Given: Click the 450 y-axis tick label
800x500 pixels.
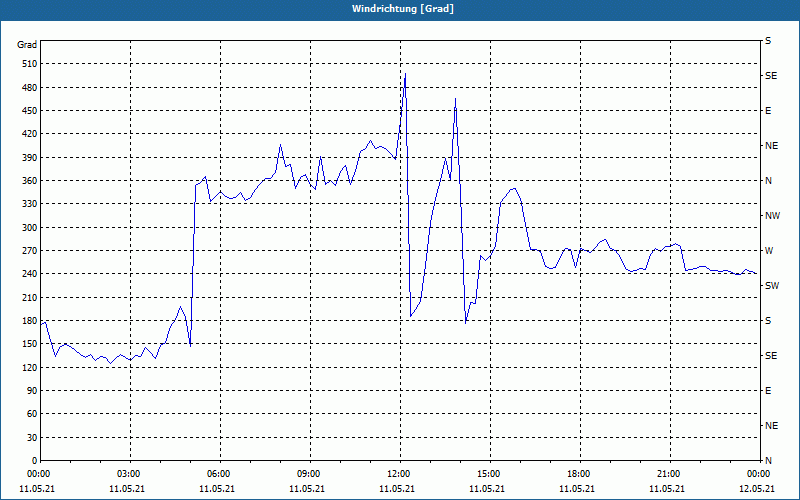Looking at the screenshot, I should click(x=29, y=111).
